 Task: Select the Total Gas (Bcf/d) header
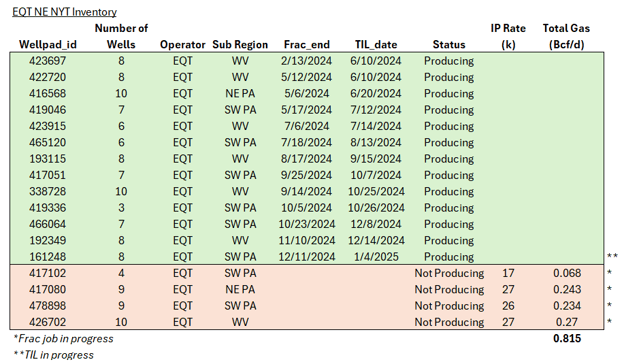(566, 36)
